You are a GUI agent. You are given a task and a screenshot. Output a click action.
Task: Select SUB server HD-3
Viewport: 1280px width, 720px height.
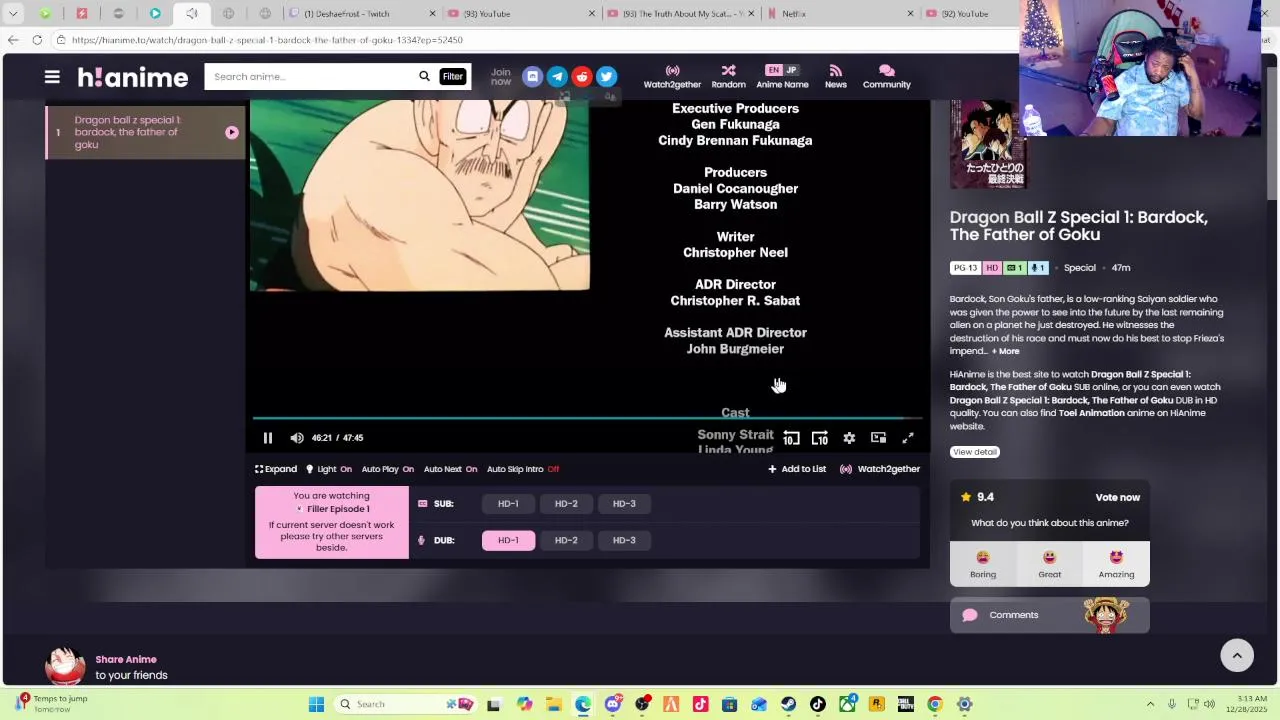(x=624, y=504)
